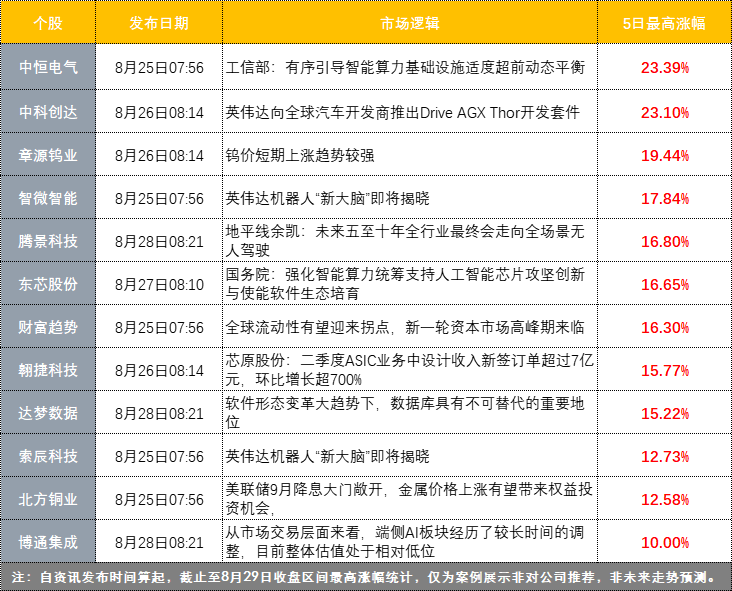Click the 工信部 computing infrastructure logic text
The height and width of the screenshot is (591, 732).
click(405, 67)
